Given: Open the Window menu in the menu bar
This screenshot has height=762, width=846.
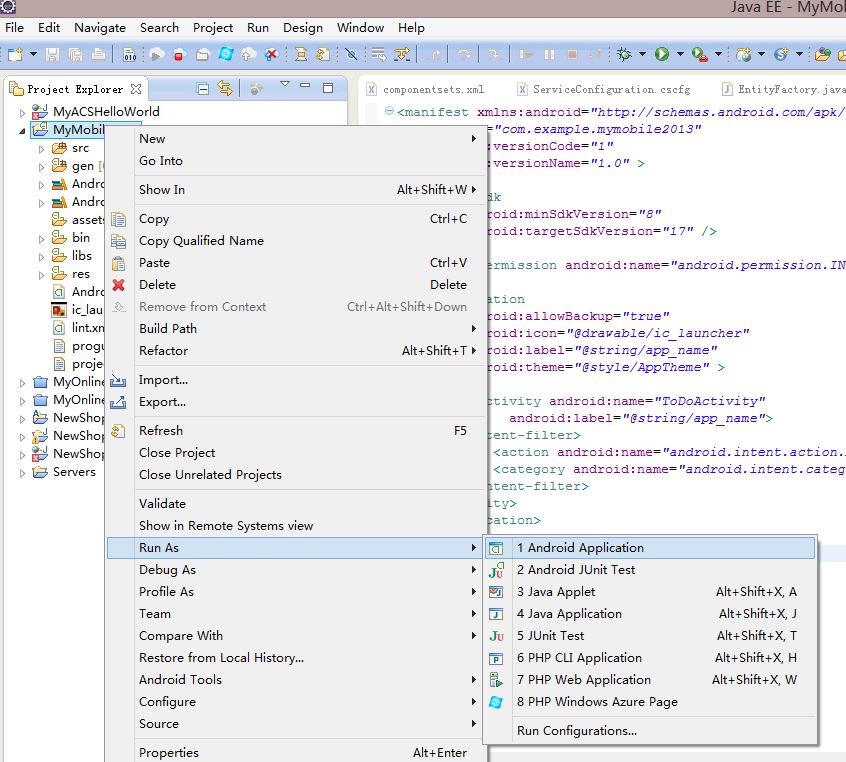Looking at the screenshot, I should coord(360,28).
